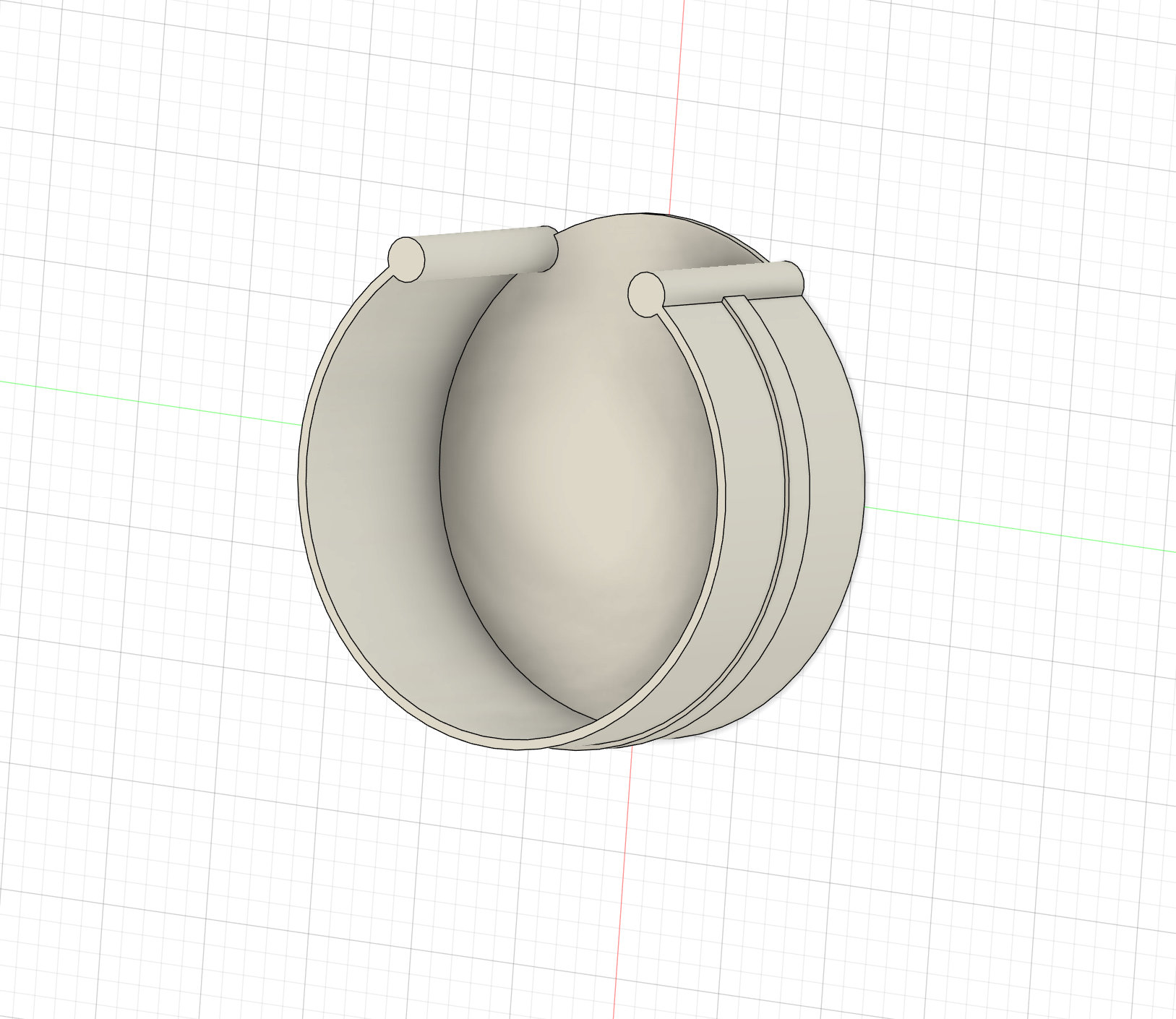Image resolution: width=1176 pixels, height=1019 pixels.
Task: Click the red axis line below the model
Action: tap(622, 882)
